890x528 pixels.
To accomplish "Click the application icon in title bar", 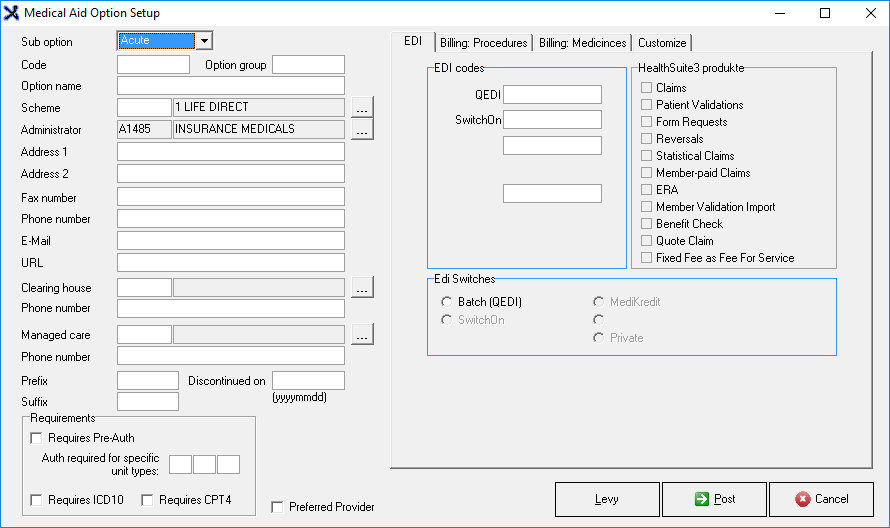I will tap(12, 13).
